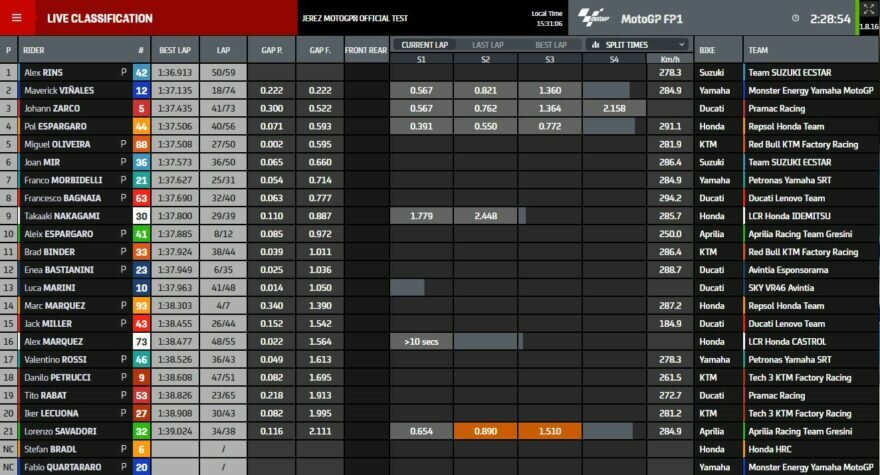Sort by the Gap P. column header
This screenshot has height=475, width=880.
(272, 50)
